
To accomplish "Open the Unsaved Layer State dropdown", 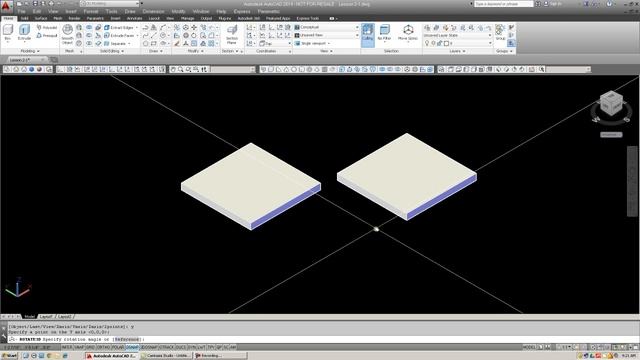I will pos(458,36).
